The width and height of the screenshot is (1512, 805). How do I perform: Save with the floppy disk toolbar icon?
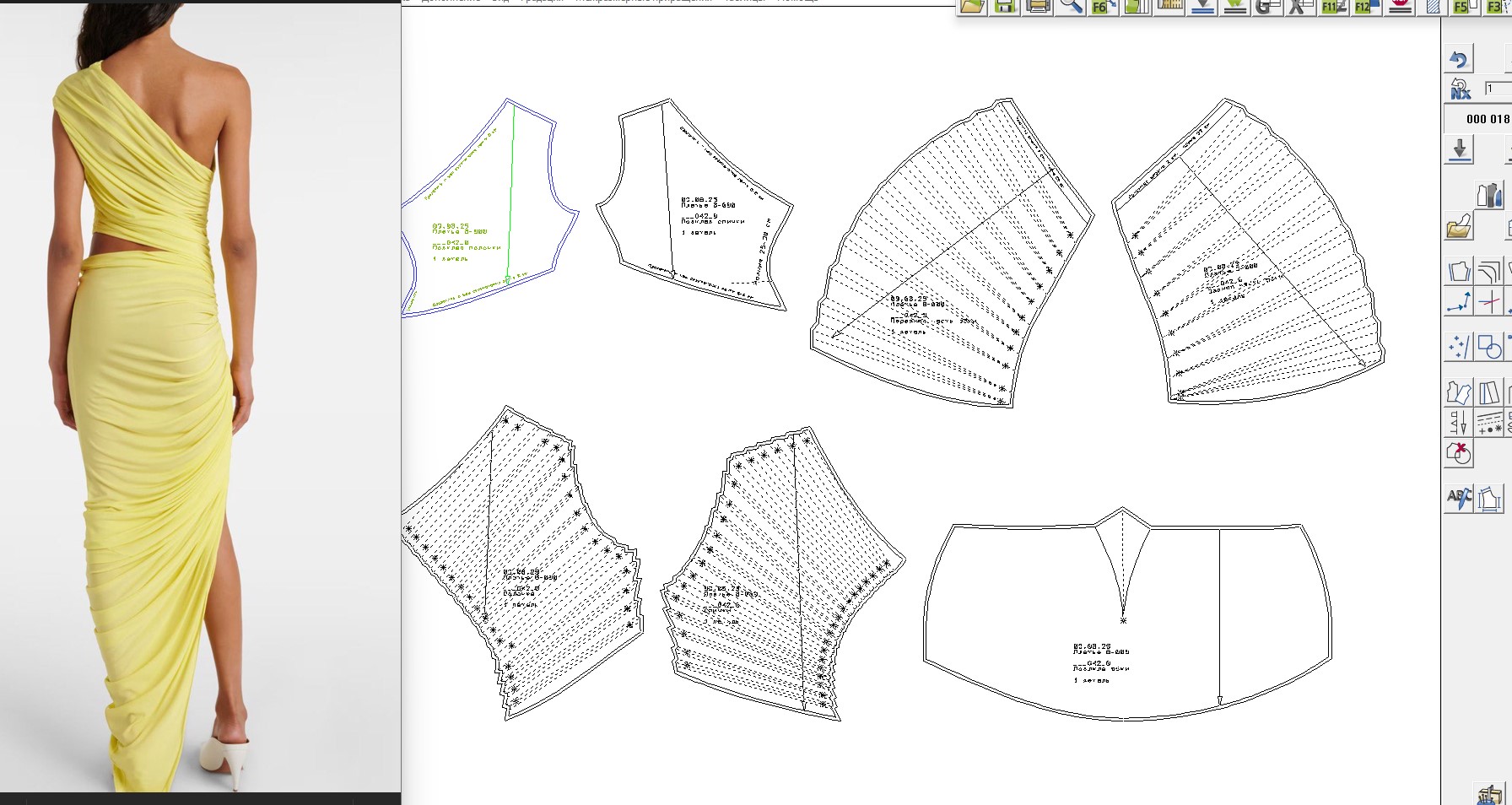point(1005,7)
